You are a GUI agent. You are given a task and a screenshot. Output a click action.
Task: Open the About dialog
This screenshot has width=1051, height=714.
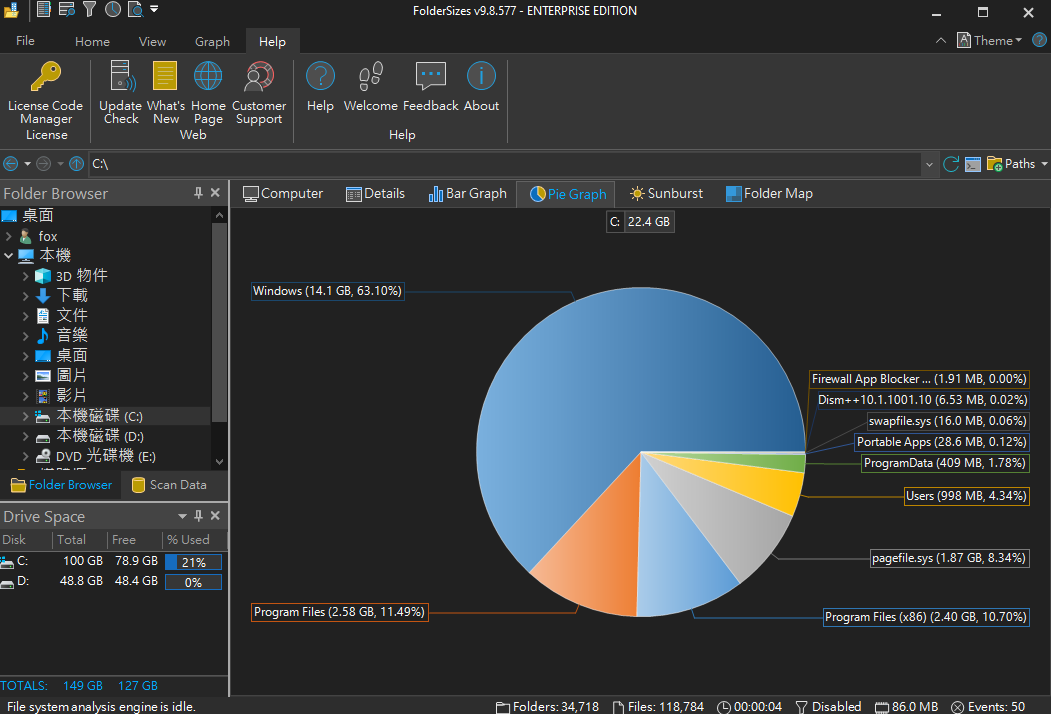pyautogui.click(x=481, y=87)
